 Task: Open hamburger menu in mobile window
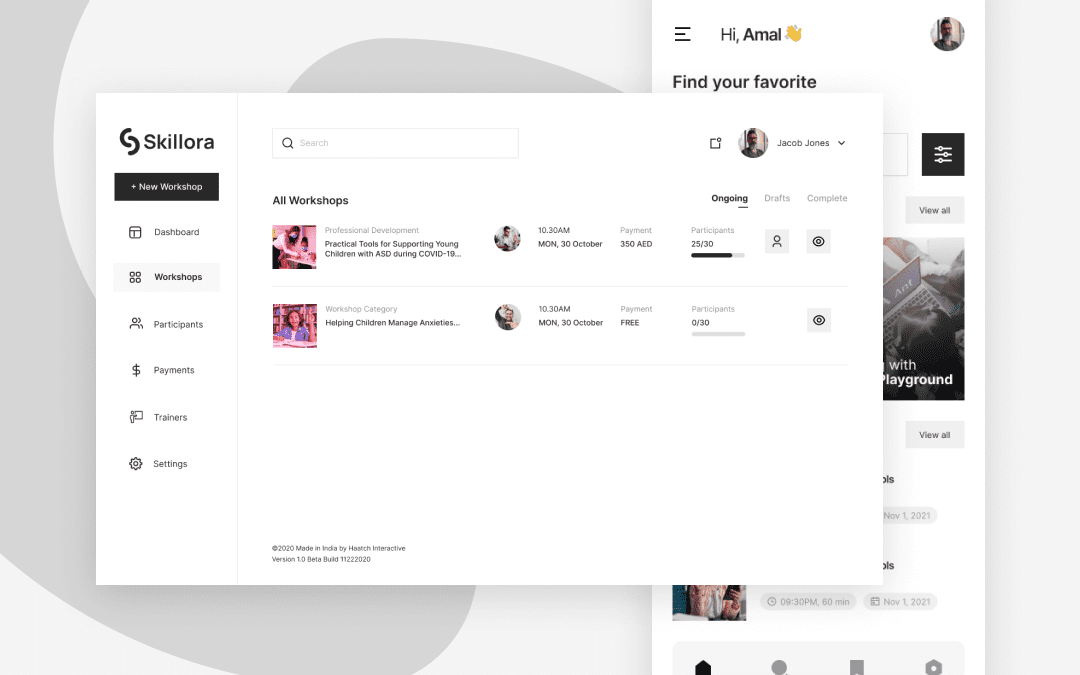[x=683, y=34]
